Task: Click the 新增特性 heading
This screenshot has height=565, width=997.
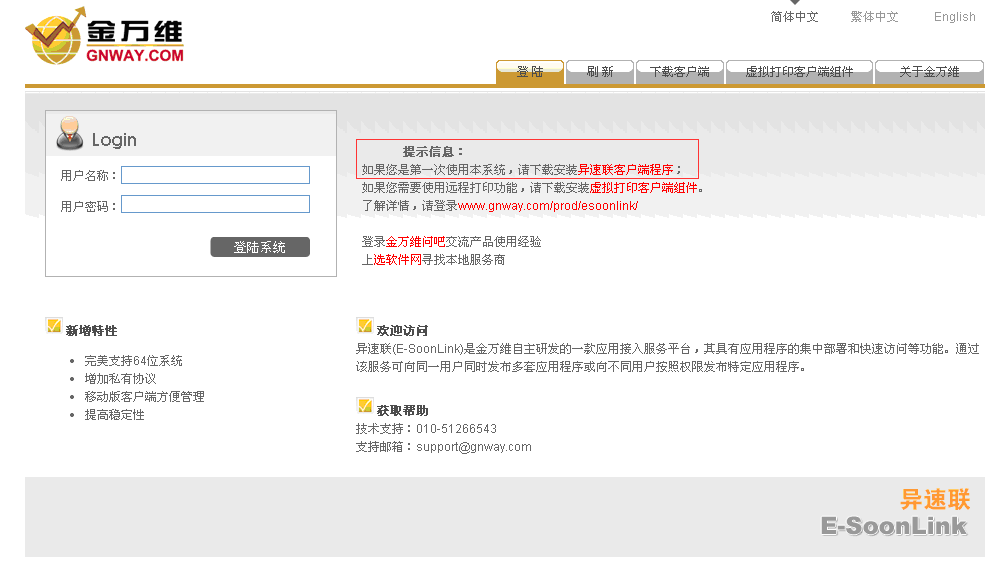Action: pyautogui.click(x=92, y=330)
